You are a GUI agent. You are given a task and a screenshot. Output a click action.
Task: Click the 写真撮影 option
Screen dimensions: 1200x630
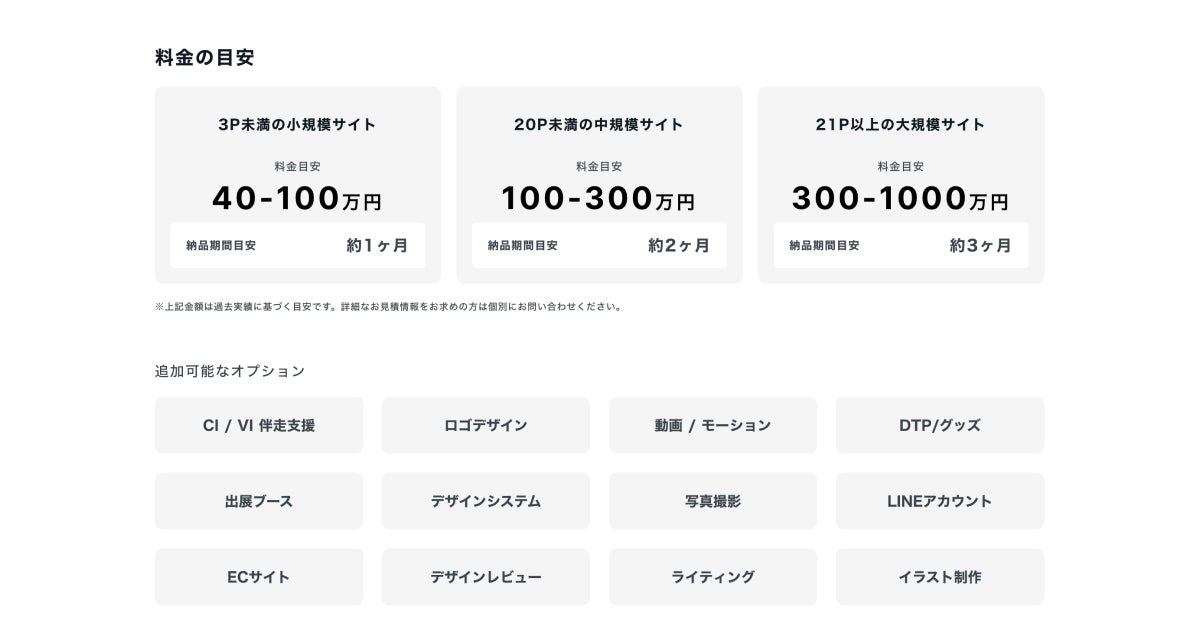[713, 501]
